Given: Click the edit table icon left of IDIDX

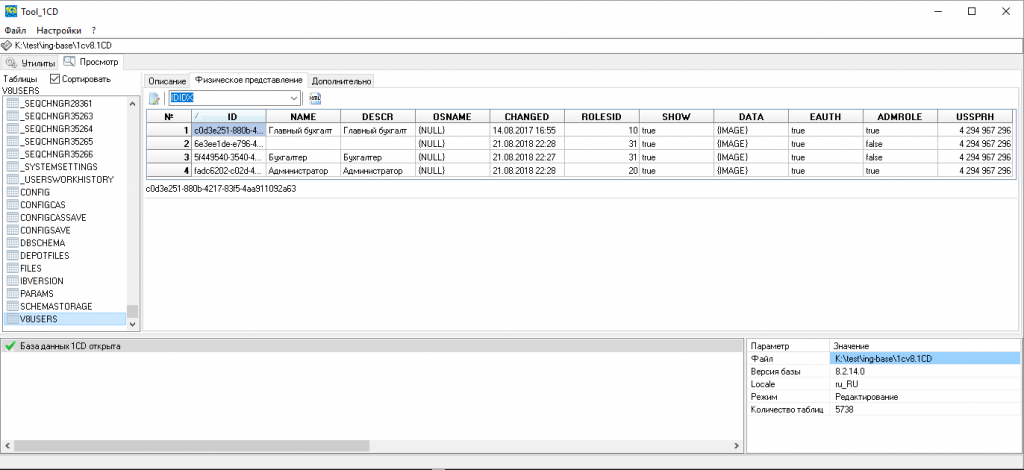Looking at the screenshot, I should (x=155, y=98).
